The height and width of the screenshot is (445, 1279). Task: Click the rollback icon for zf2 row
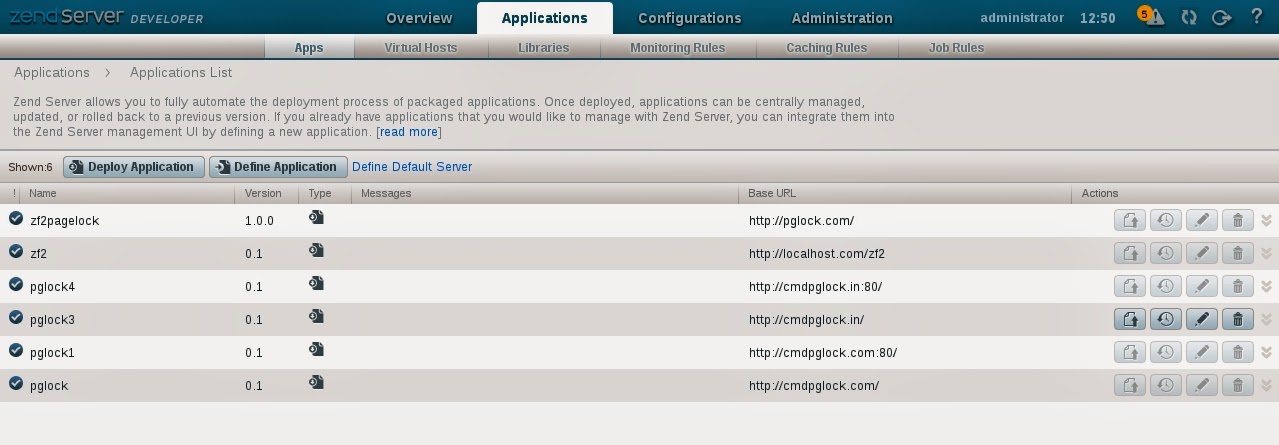click(x=1166, y=254)
